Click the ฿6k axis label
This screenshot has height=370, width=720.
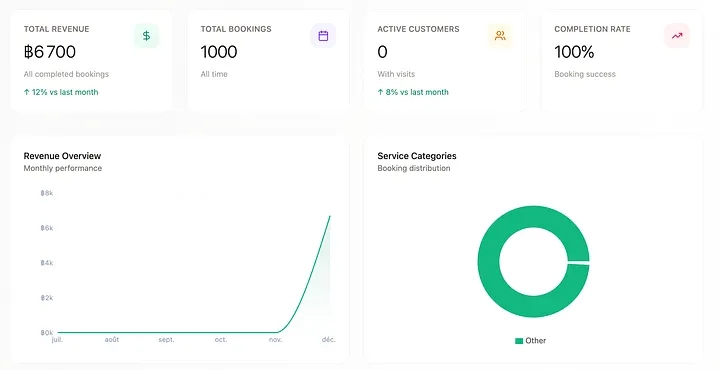[x=46, y=228]
